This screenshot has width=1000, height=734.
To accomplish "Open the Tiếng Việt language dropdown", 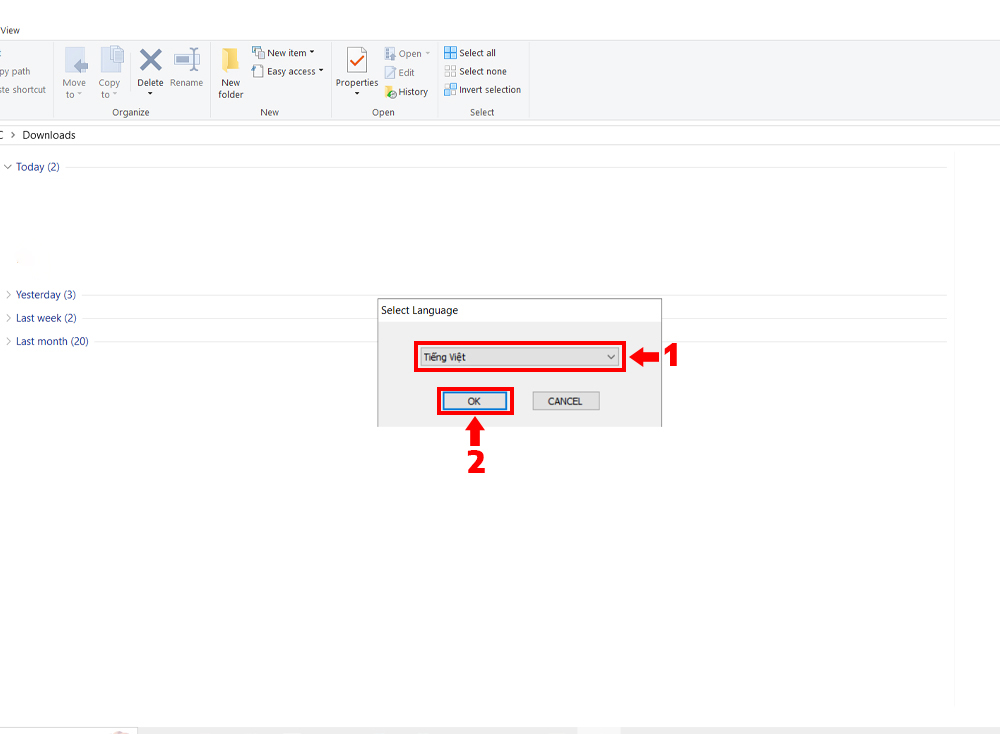I will click(x=519, y=356).
